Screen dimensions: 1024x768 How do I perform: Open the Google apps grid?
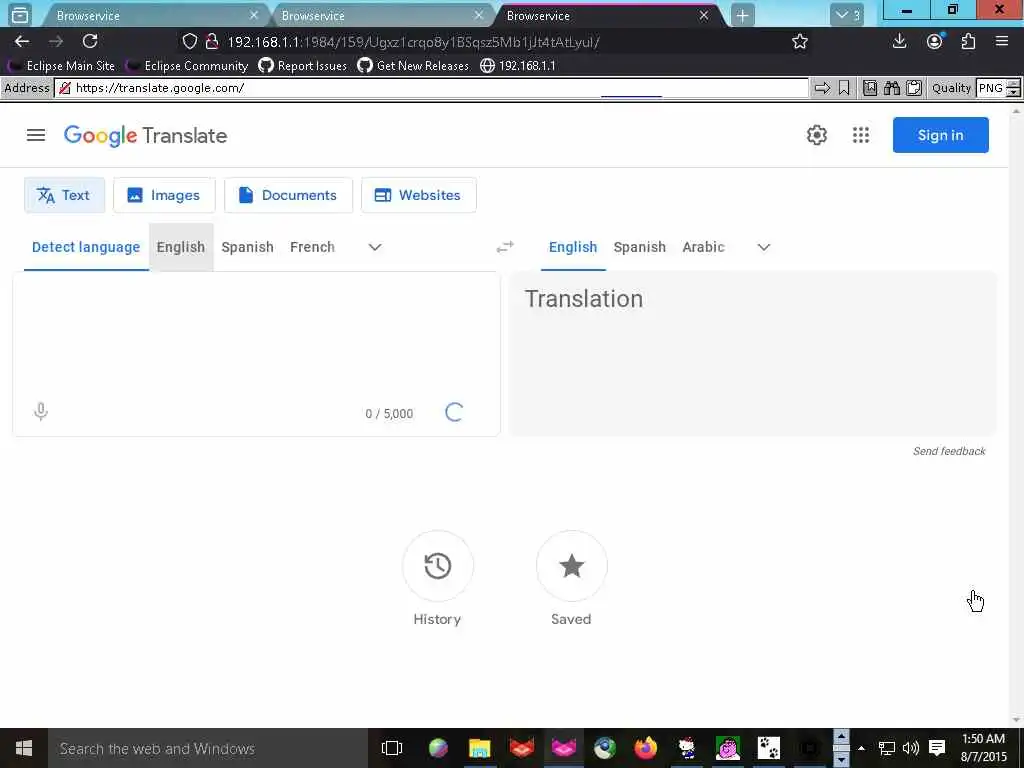pyautogui.click(x=861, y=135)
